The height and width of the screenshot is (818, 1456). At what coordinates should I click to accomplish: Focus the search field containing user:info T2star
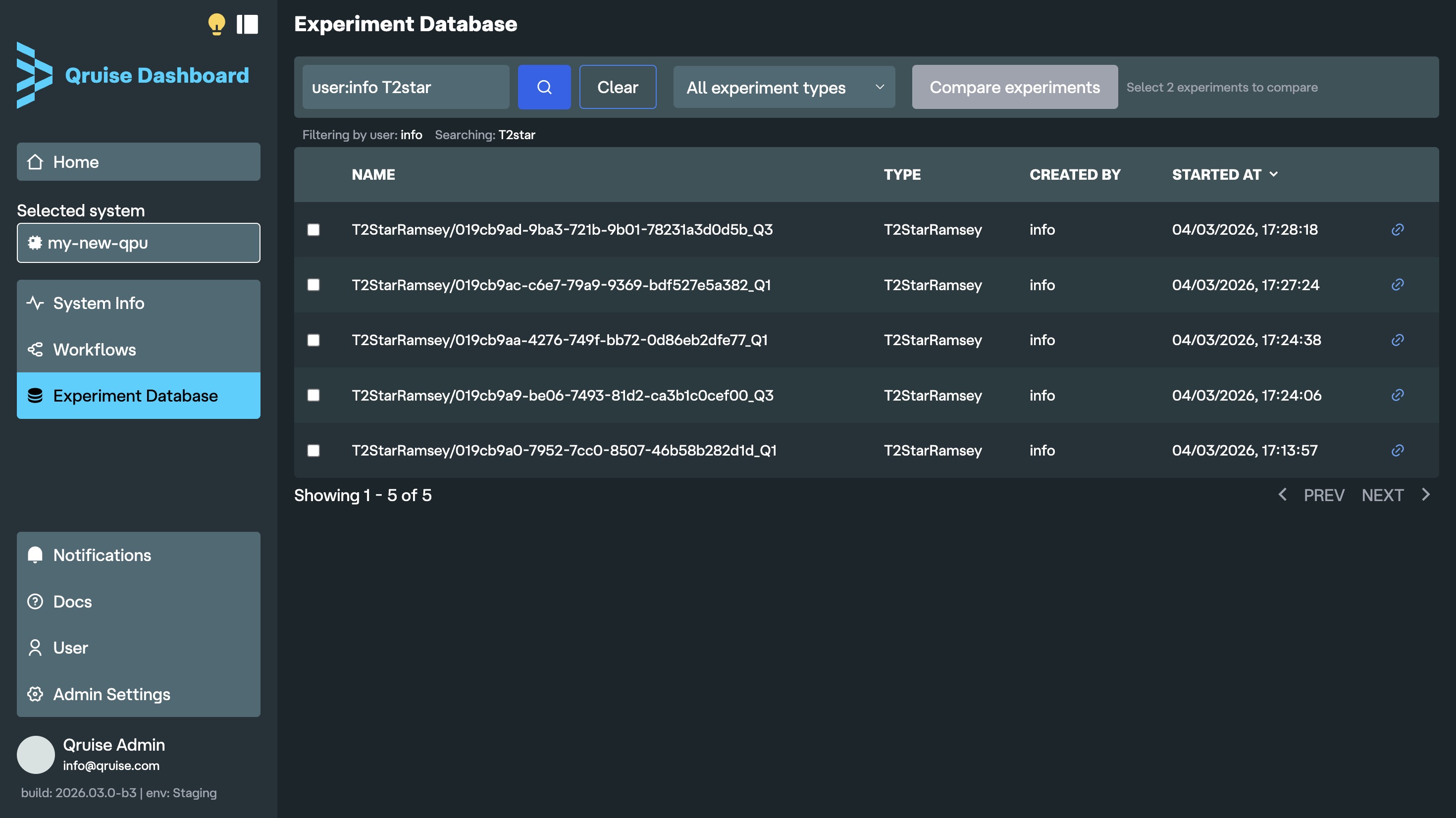(405, 87)
